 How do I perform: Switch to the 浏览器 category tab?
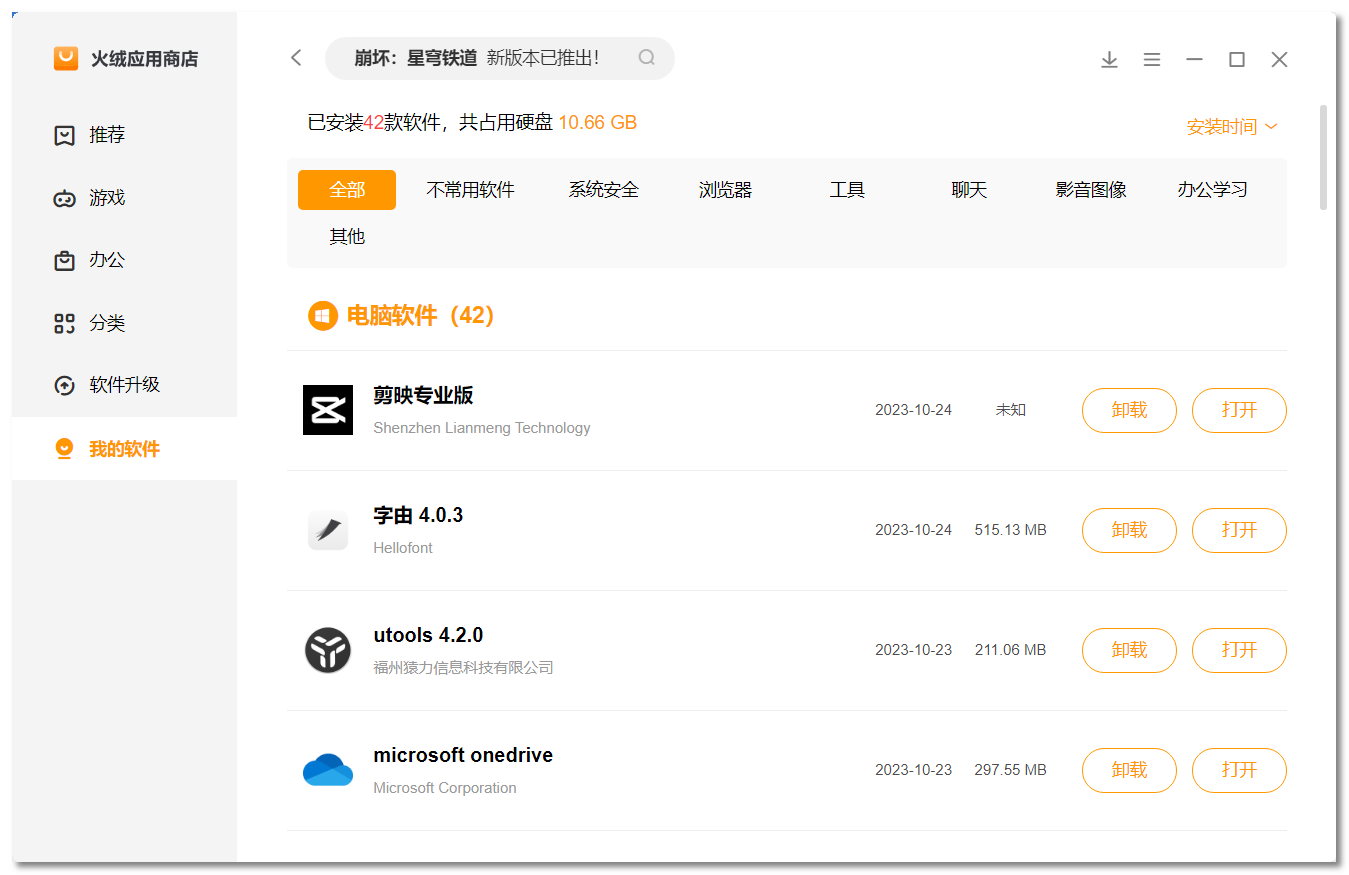click(725, 190)
